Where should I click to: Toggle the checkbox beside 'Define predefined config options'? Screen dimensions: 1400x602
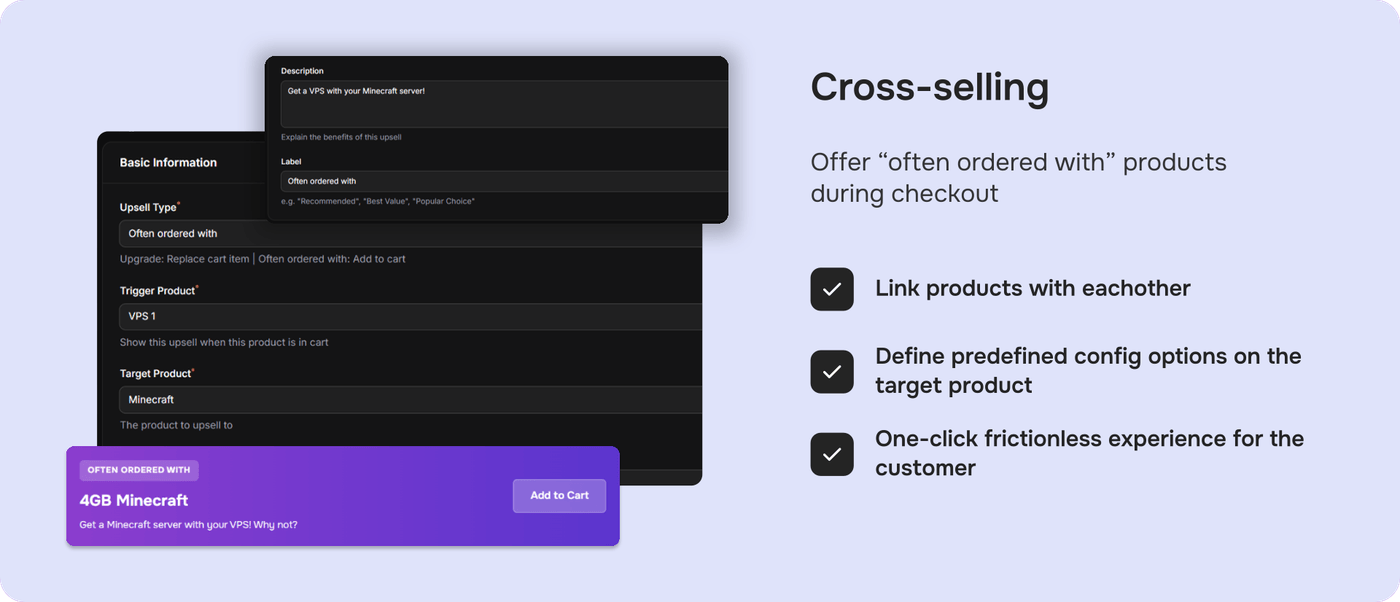pyautogui.click(x=832, y=372)
